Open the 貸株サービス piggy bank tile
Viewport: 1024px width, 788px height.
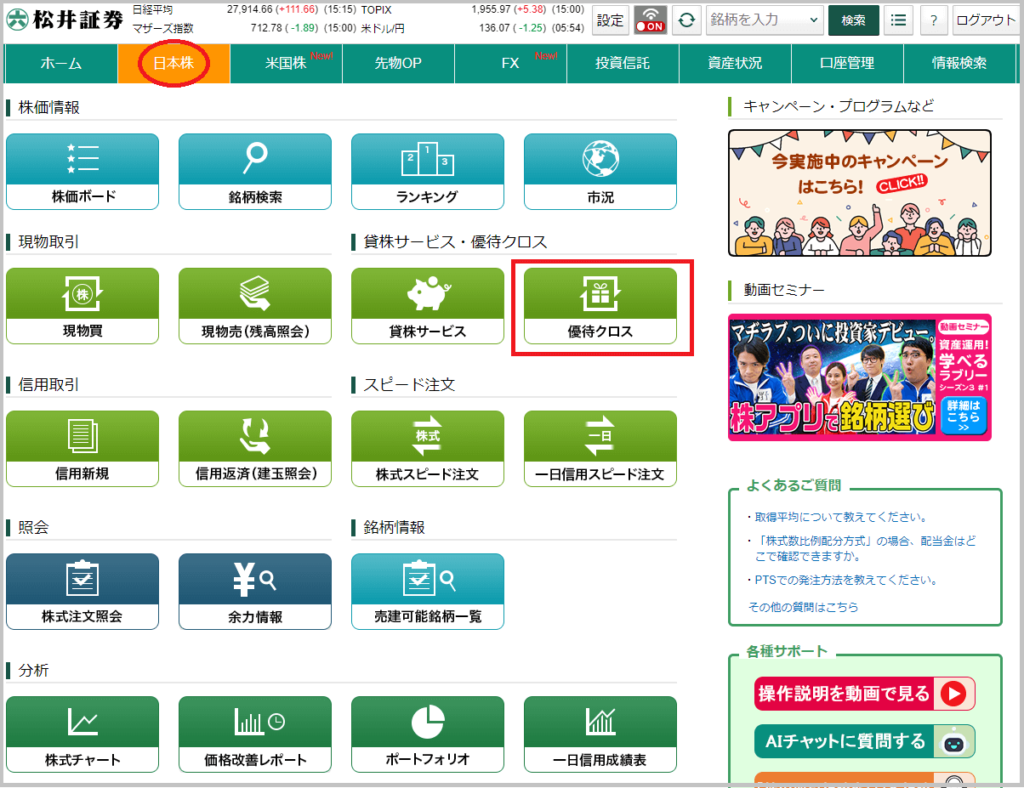click(427, 306)
